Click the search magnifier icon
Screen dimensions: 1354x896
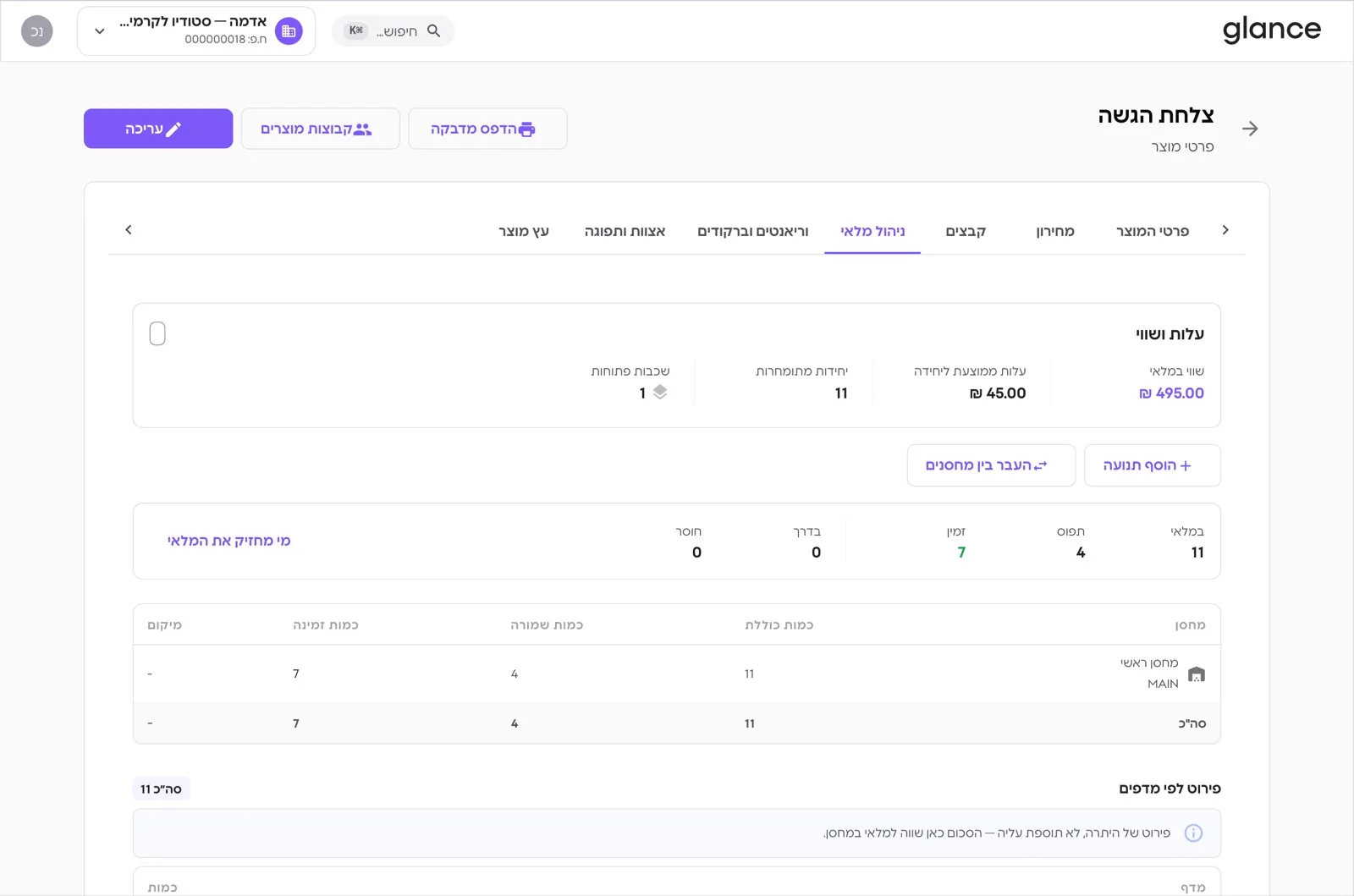[x=434, y=31]
